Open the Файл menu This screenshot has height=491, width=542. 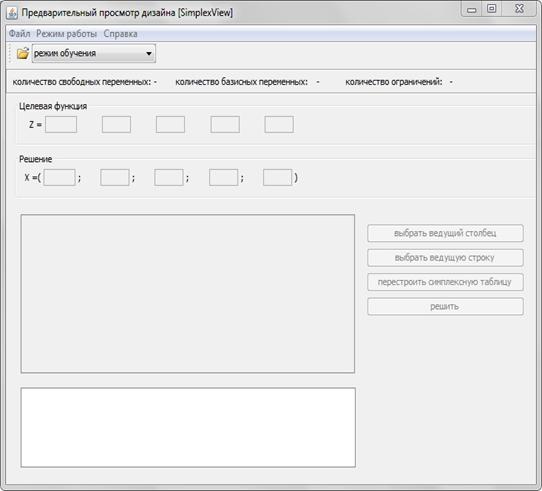[19, 34]
